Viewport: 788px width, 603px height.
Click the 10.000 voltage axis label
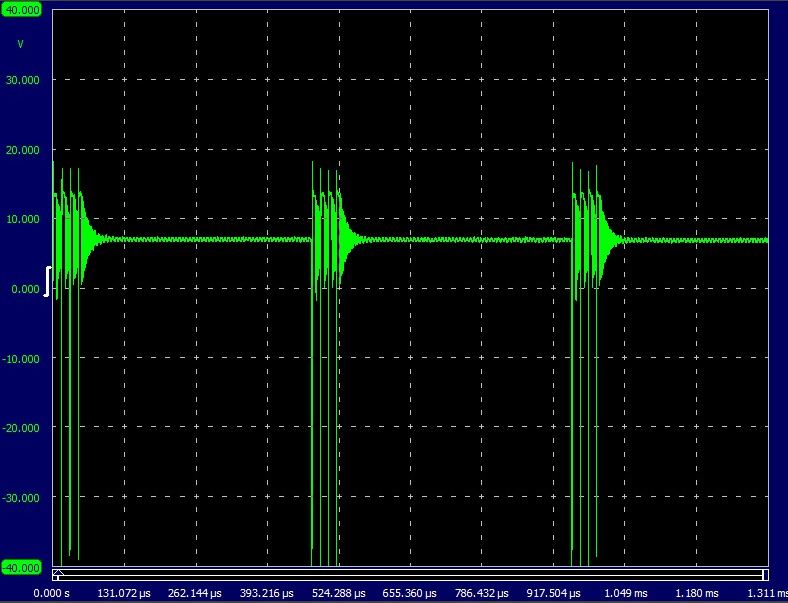(22, 219)
